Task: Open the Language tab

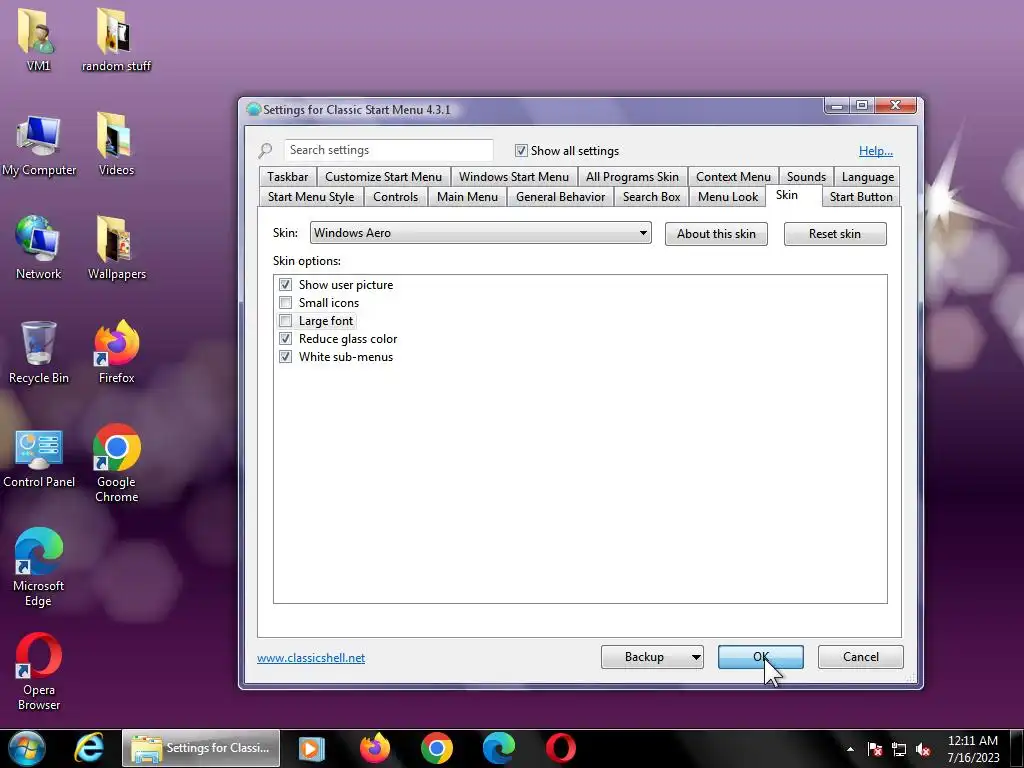Action: coord(867,177)
